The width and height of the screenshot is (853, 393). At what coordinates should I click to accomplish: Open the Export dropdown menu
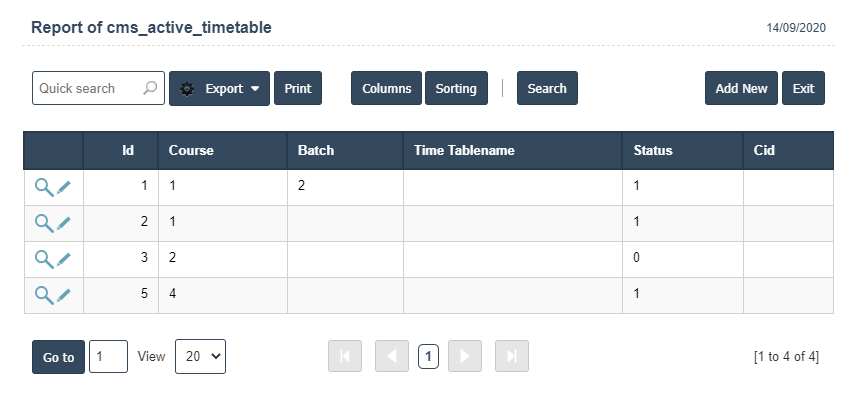[219, 88]
